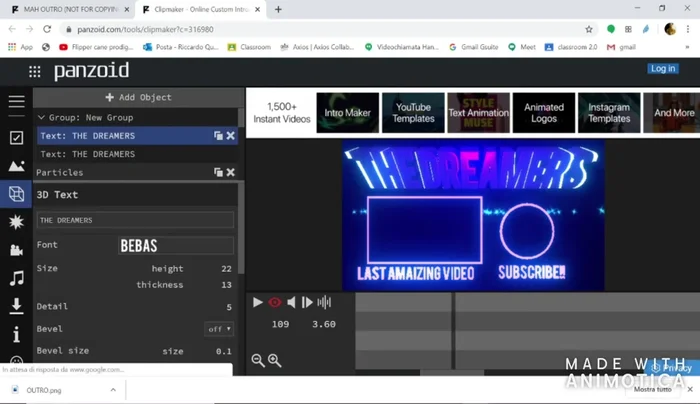700x404 pixels.
Task: Click the download arrow icon
Action: point(16,306)
